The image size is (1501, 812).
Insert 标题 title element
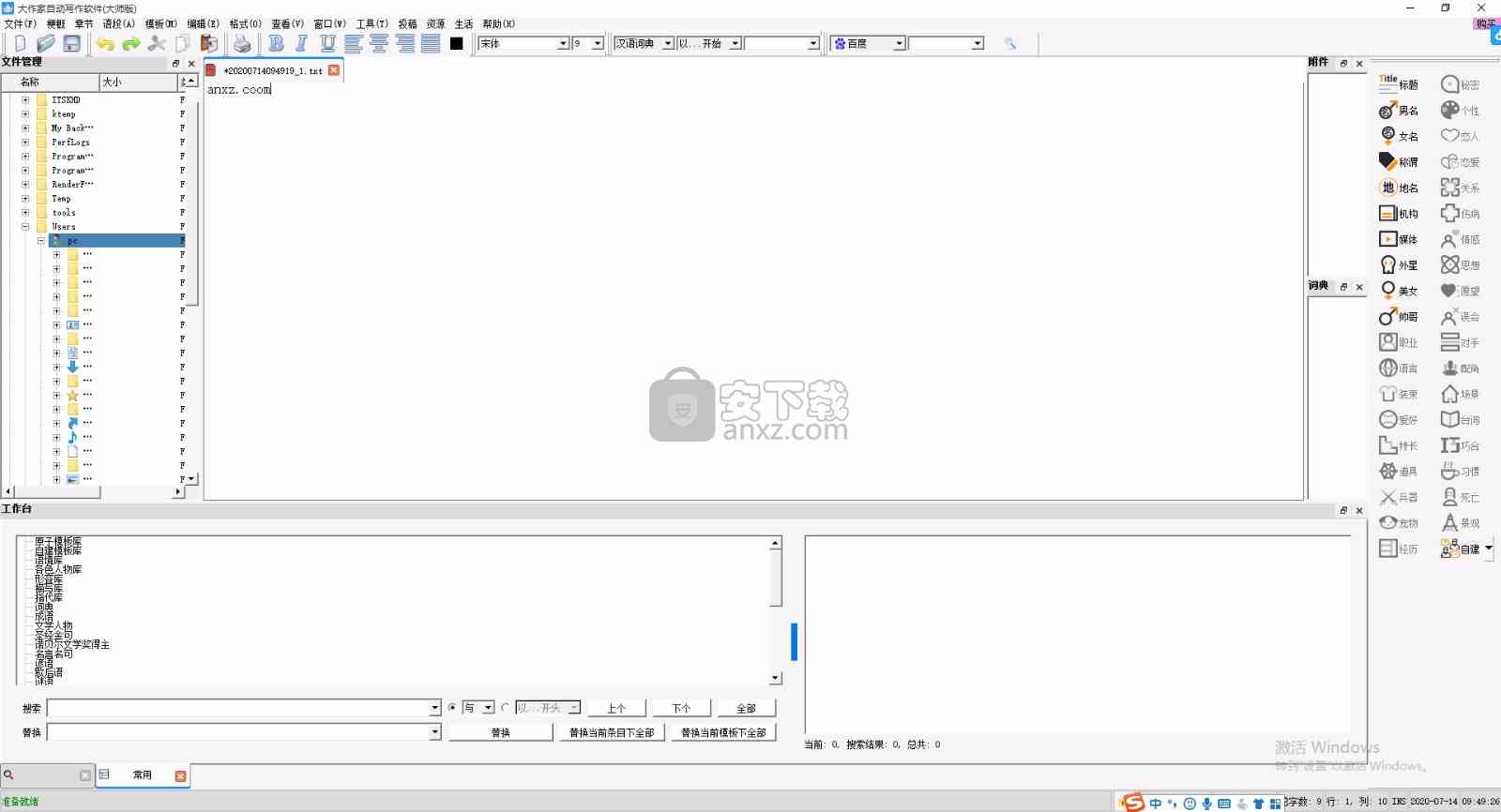[x=1399, y=84]
